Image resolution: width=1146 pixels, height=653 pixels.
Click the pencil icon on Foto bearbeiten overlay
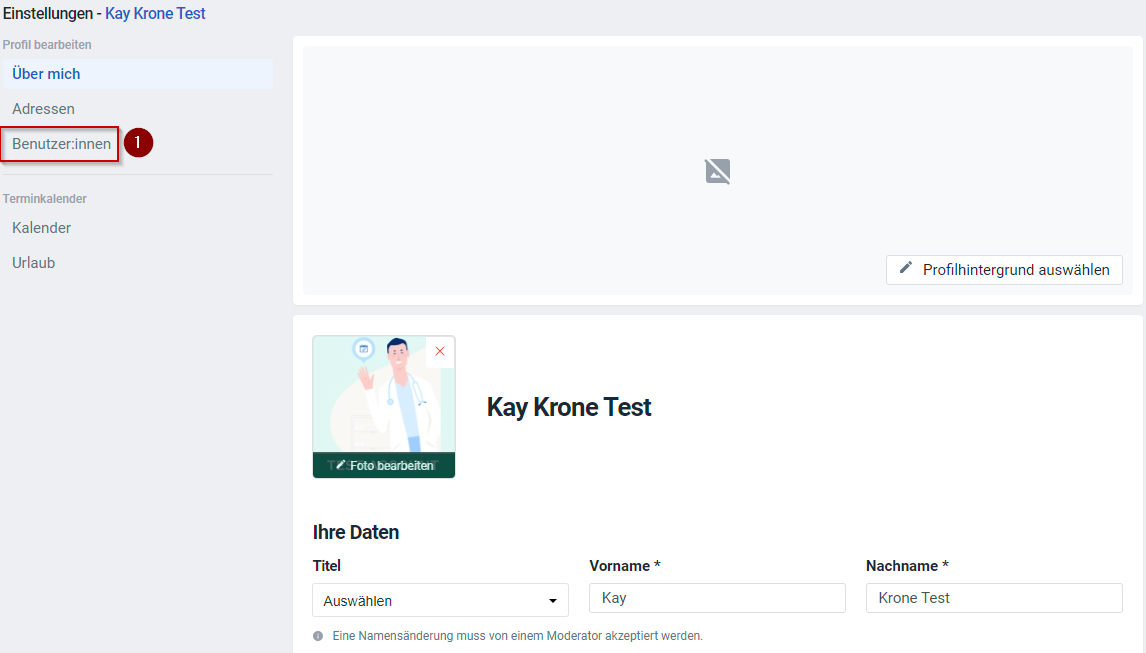(343, 465)
